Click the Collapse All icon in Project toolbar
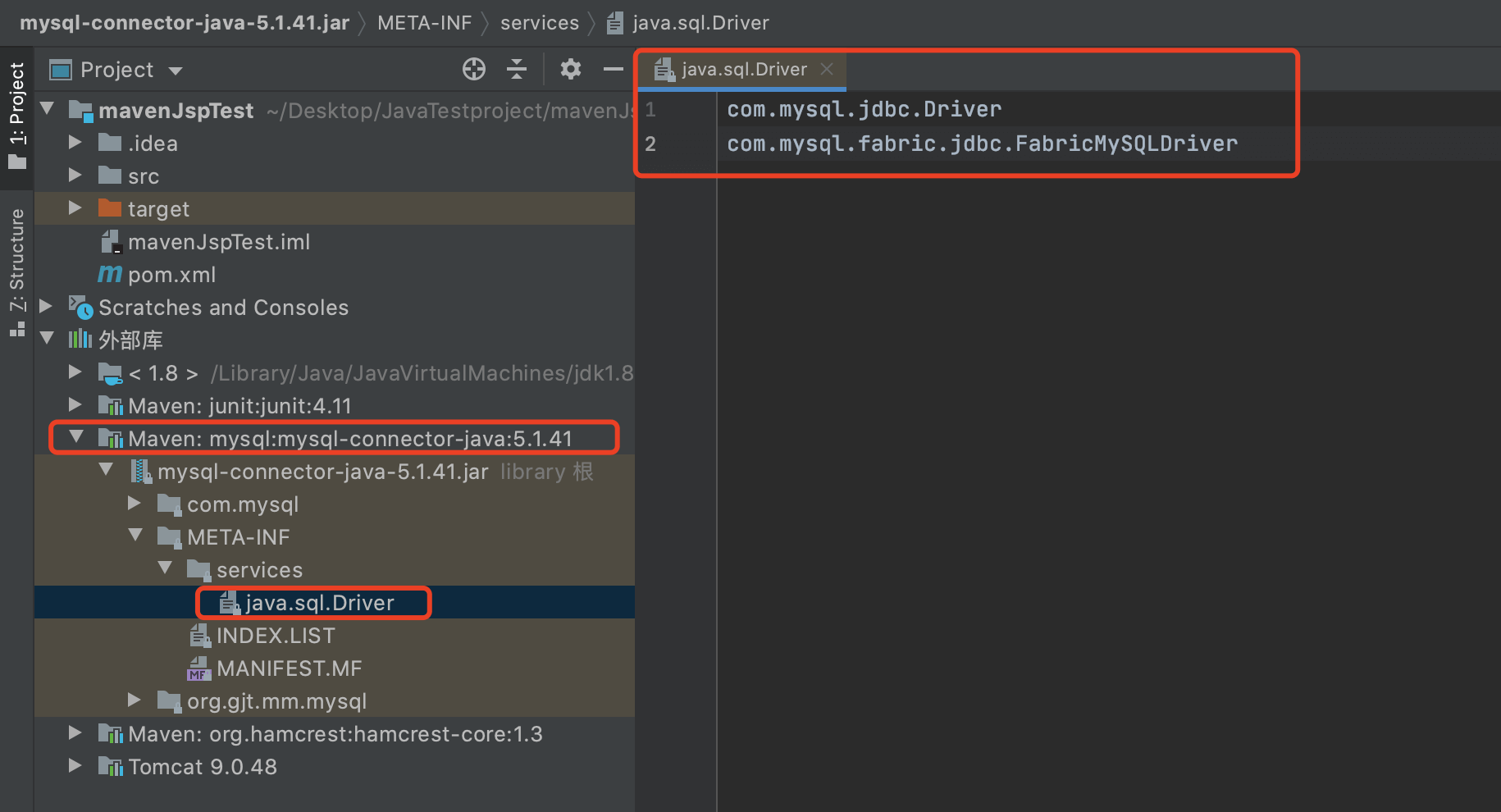Screen dimensions: 1501x812 click(517, 70)
